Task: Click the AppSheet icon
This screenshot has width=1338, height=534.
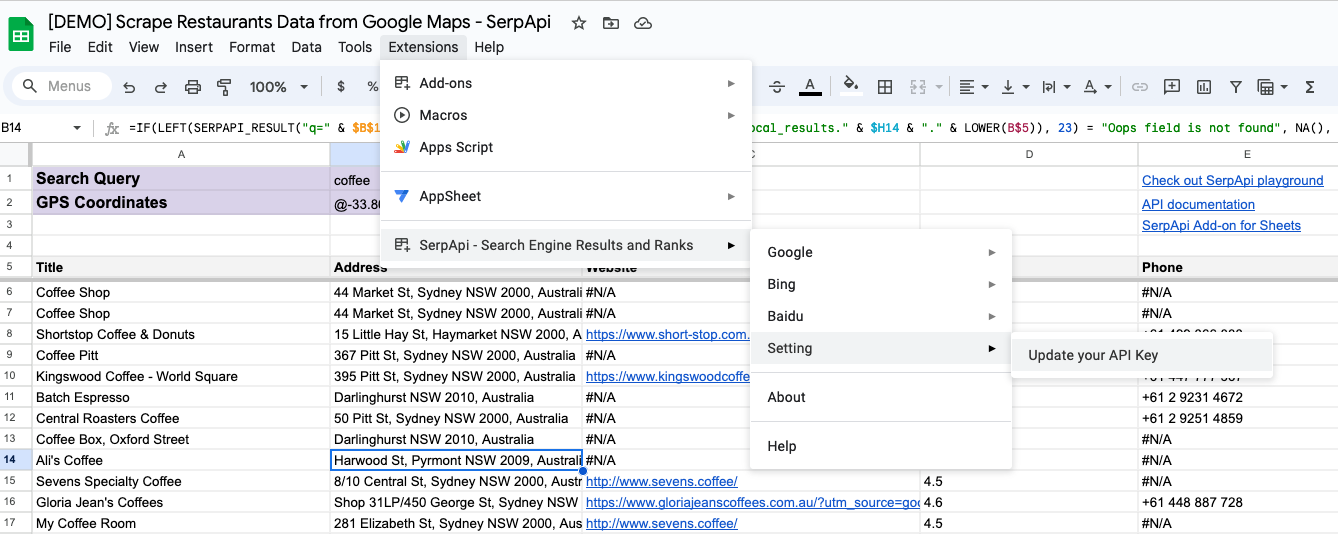Action: coord(402,196)
